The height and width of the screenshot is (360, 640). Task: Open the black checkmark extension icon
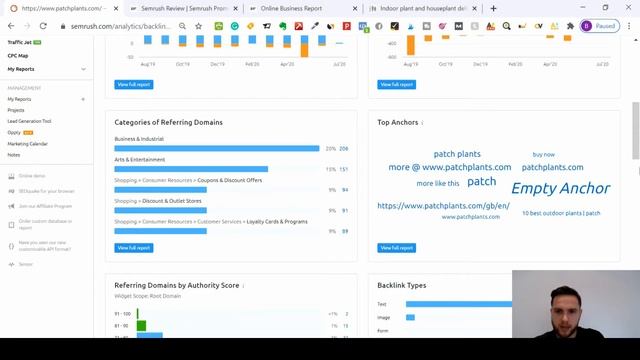click(395, 26)
